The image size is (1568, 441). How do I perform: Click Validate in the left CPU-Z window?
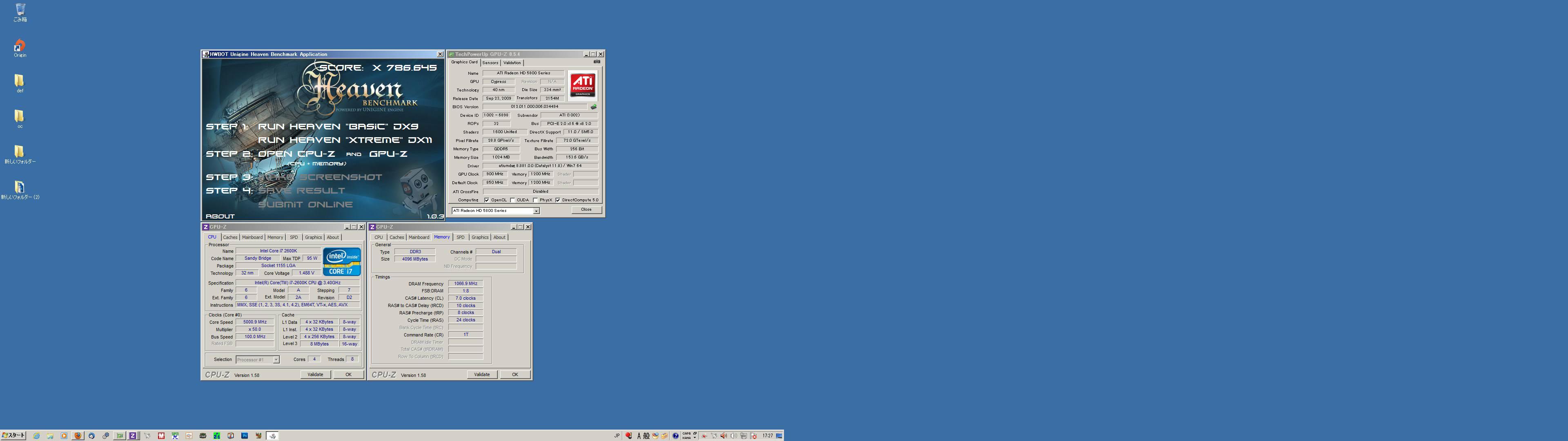315,374
